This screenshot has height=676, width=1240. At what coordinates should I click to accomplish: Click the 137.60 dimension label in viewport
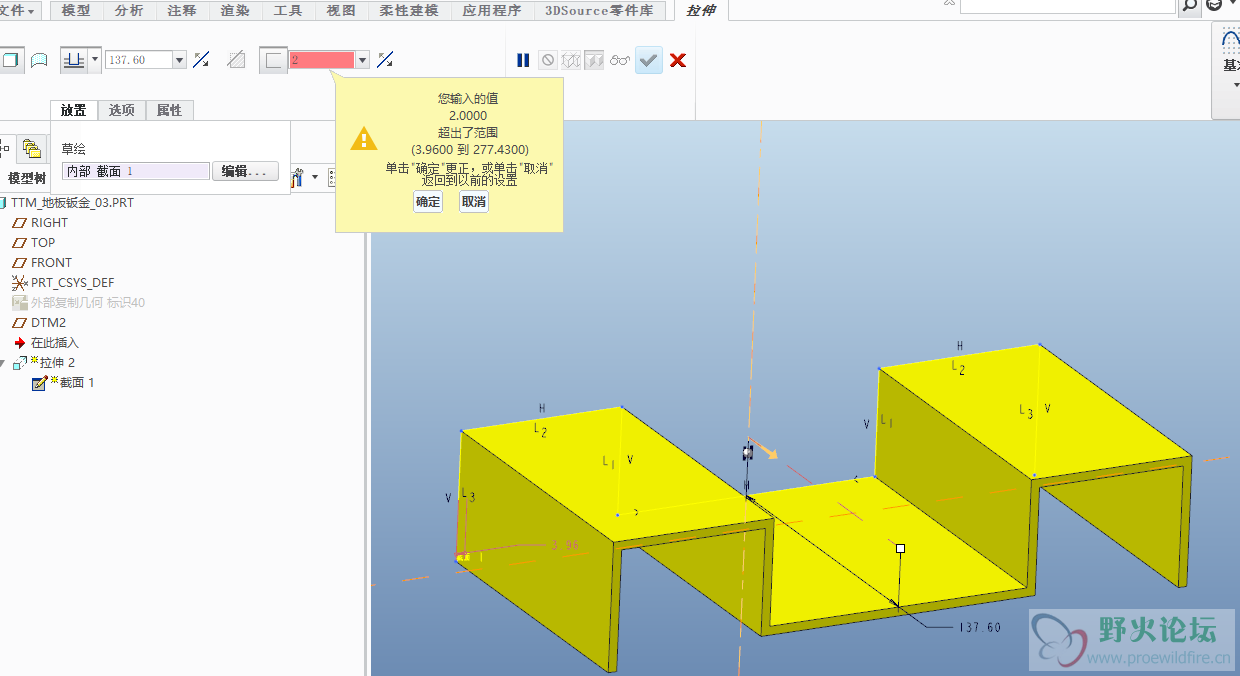pyautogui.click(x=979, y=627)
